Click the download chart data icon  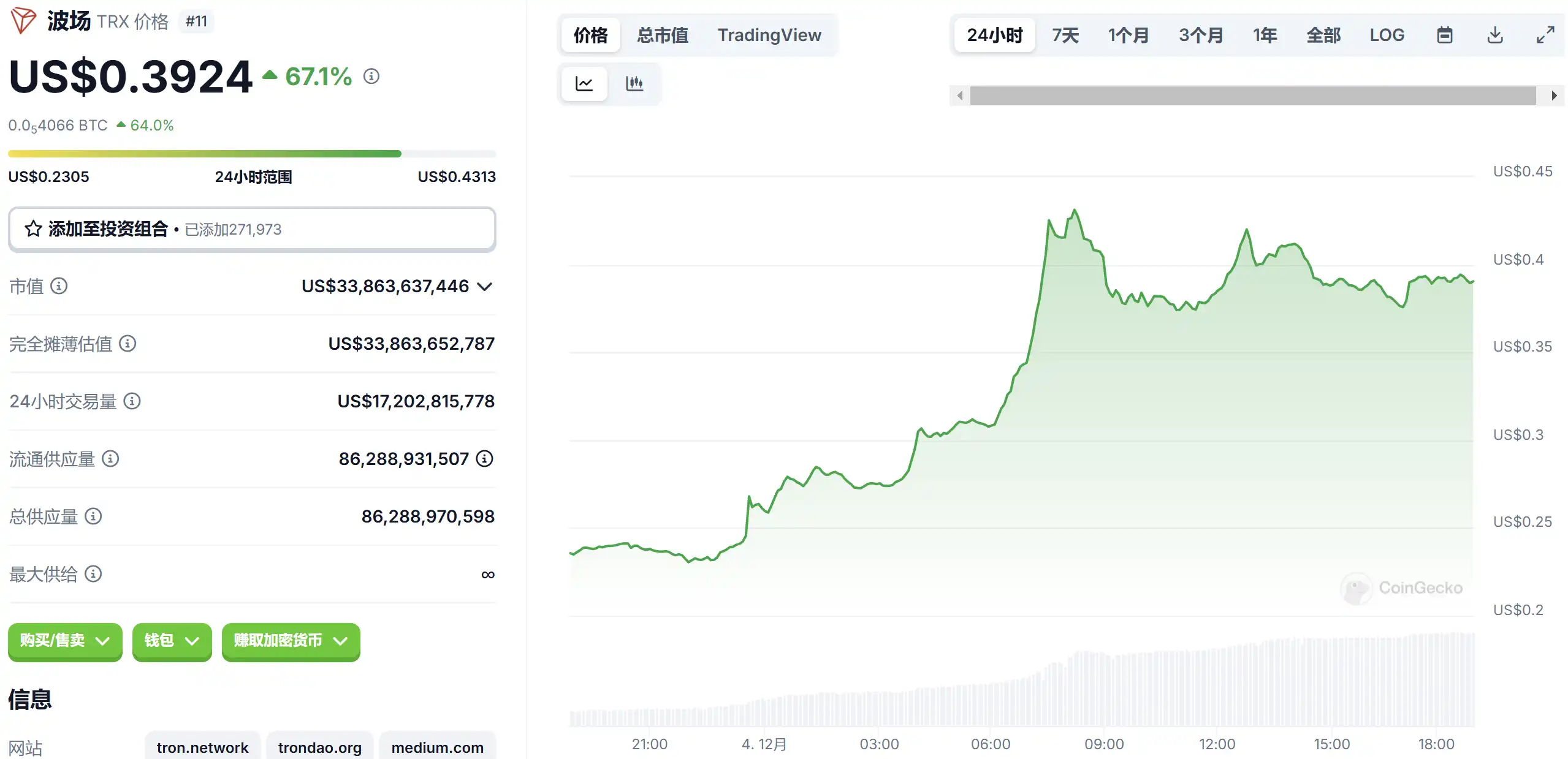1495,35
